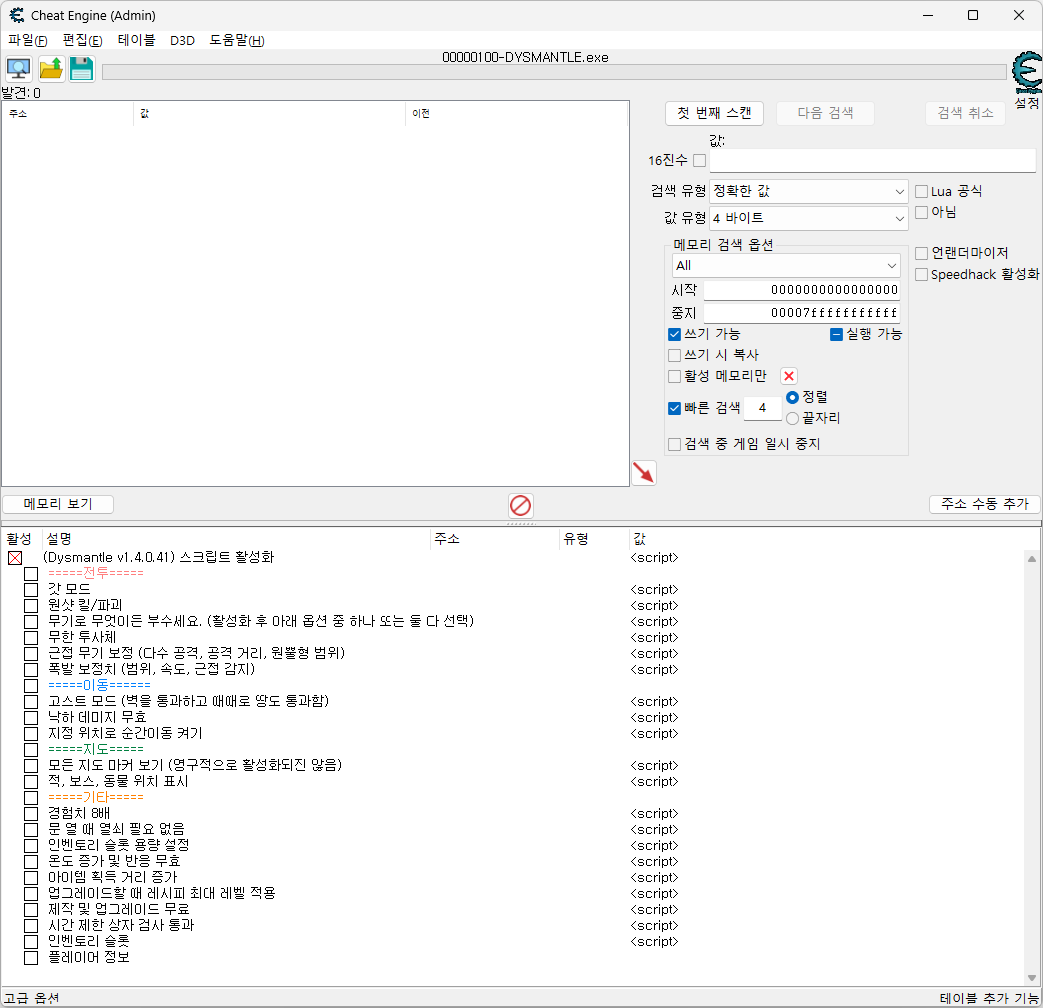Screen dimensions: 1043x1008
Task: Toggle the 16진수 hexadecimal checkbox
Action: [699, 160]
